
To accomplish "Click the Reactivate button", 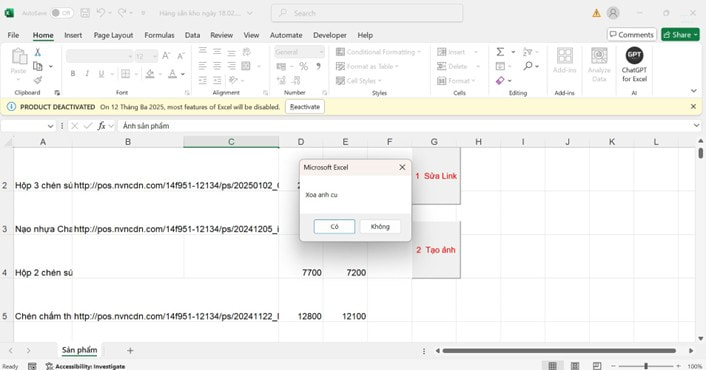I will pyautogui.click(x=305, y=107).
